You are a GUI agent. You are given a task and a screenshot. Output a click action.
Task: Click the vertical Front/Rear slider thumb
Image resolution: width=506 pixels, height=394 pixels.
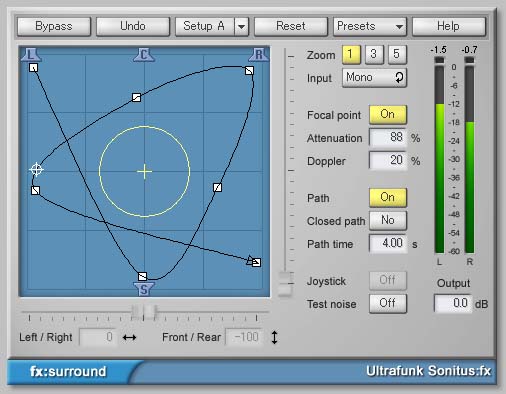click(285, 284)
